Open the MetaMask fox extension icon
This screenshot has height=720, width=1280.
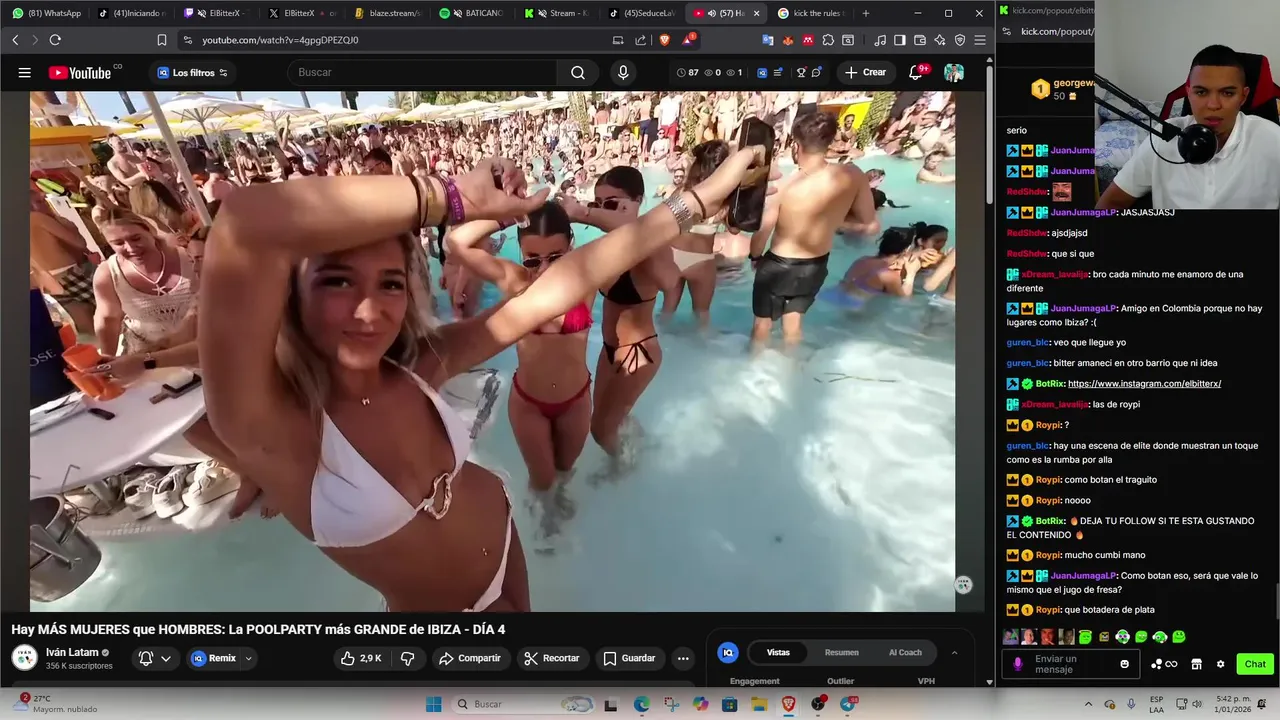coord(788,40)
